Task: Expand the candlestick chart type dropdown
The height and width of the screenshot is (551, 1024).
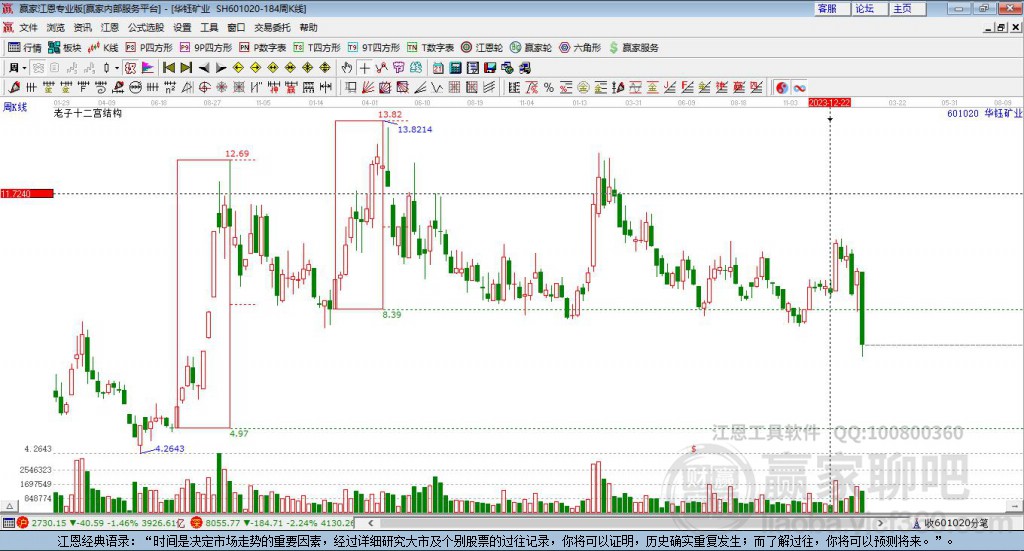Action: tap(116, 68)
